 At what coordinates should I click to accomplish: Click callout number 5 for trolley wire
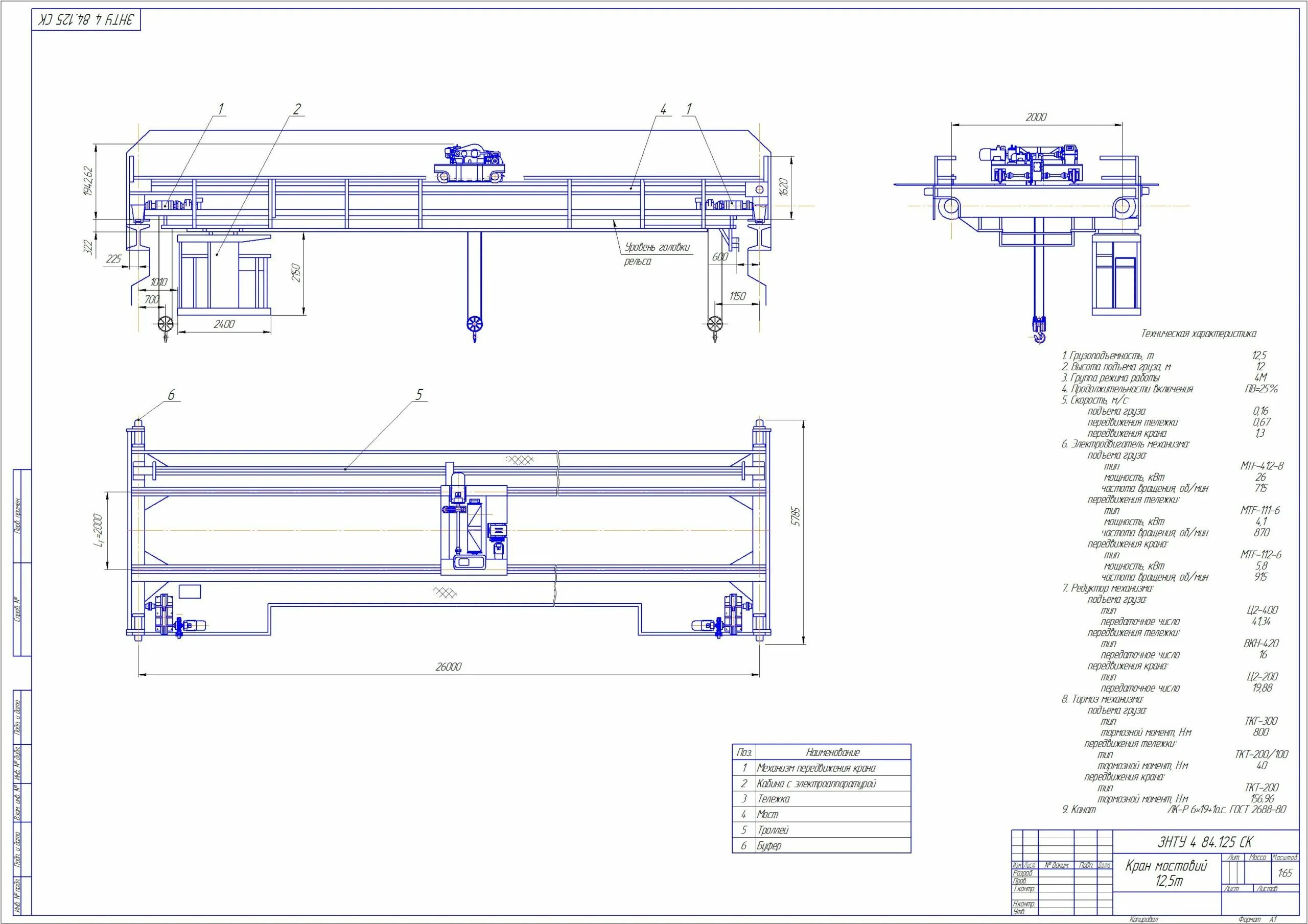[x=419, y=394]
